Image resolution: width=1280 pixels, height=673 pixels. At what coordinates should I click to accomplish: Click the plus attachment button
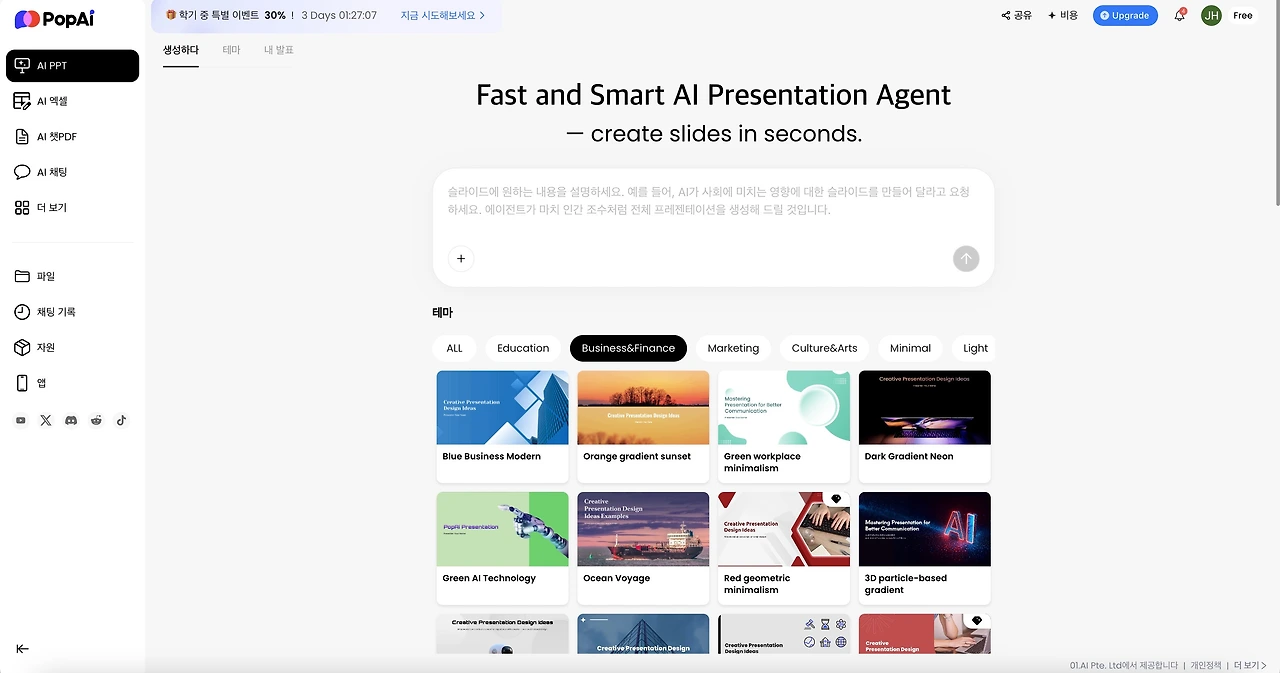[461, 259]
